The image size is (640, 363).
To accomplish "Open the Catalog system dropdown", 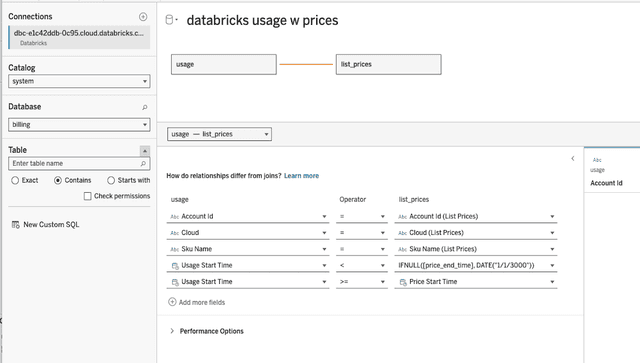I will (x=79, y=81).
